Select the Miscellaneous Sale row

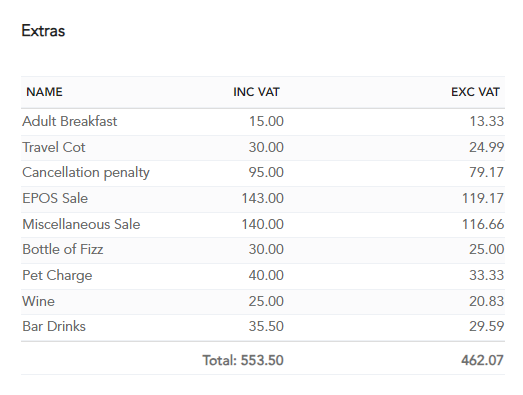(263, 224)
